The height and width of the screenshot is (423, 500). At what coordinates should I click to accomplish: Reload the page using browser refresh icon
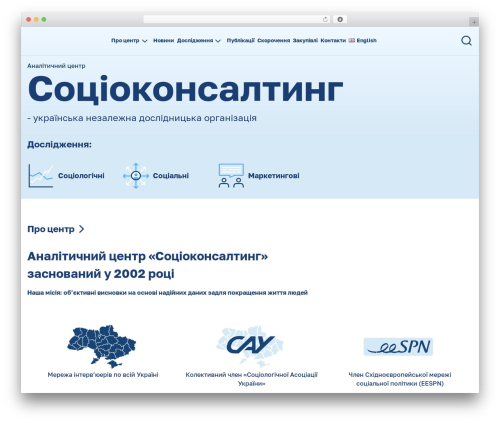click(325, 20)
